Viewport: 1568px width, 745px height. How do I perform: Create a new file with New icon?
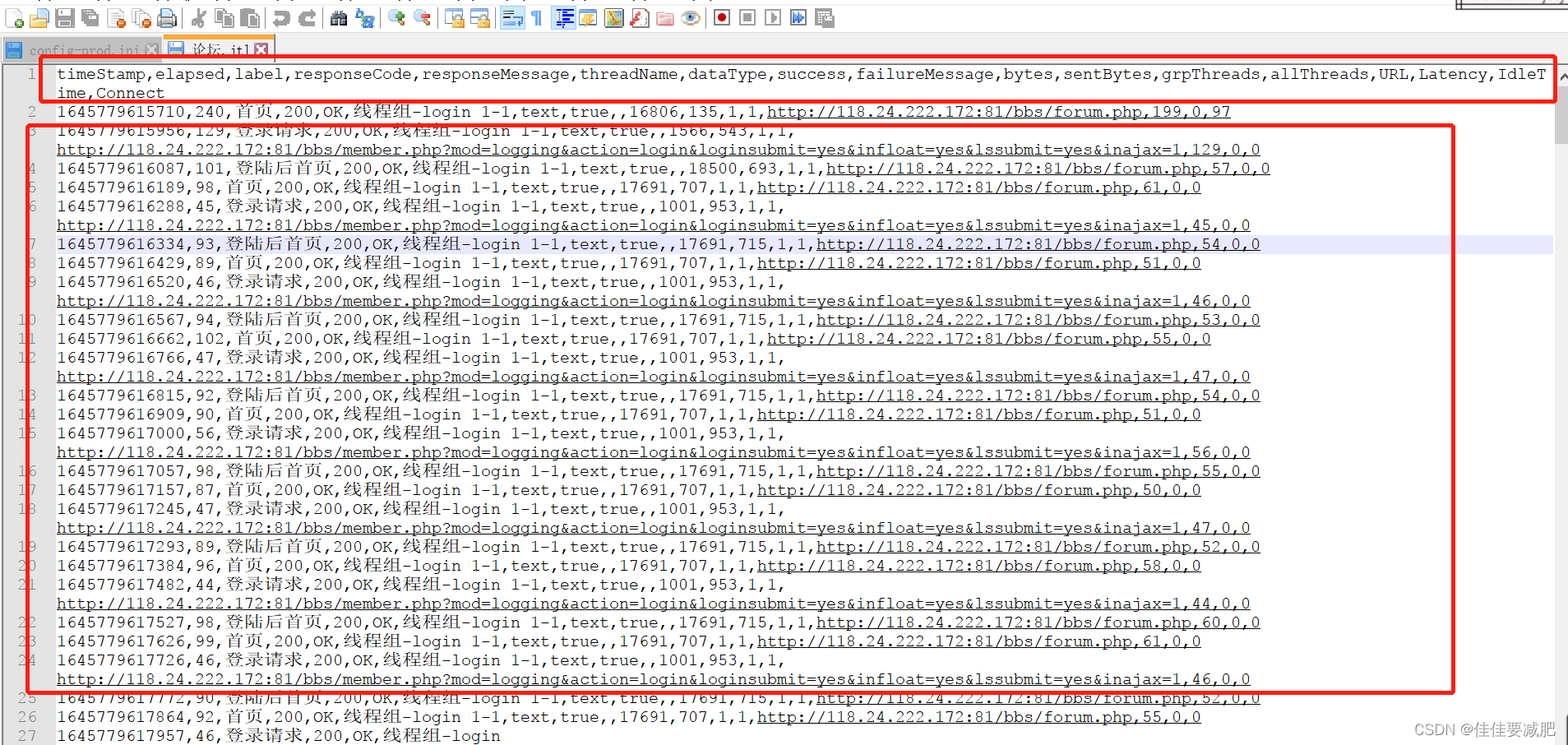pos(14,18)
